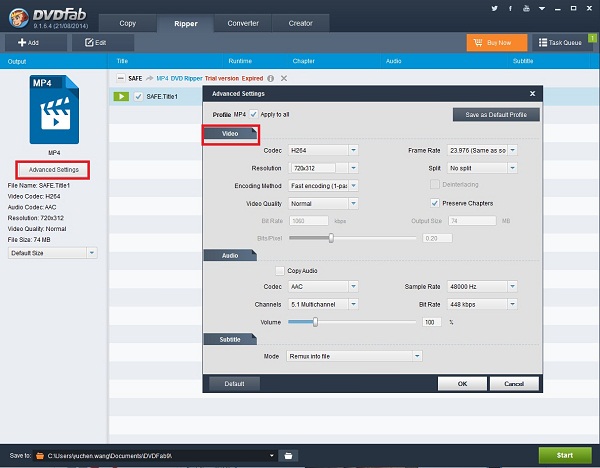
Task: Click the Chapter column header
Action: (x=303, y=61)
